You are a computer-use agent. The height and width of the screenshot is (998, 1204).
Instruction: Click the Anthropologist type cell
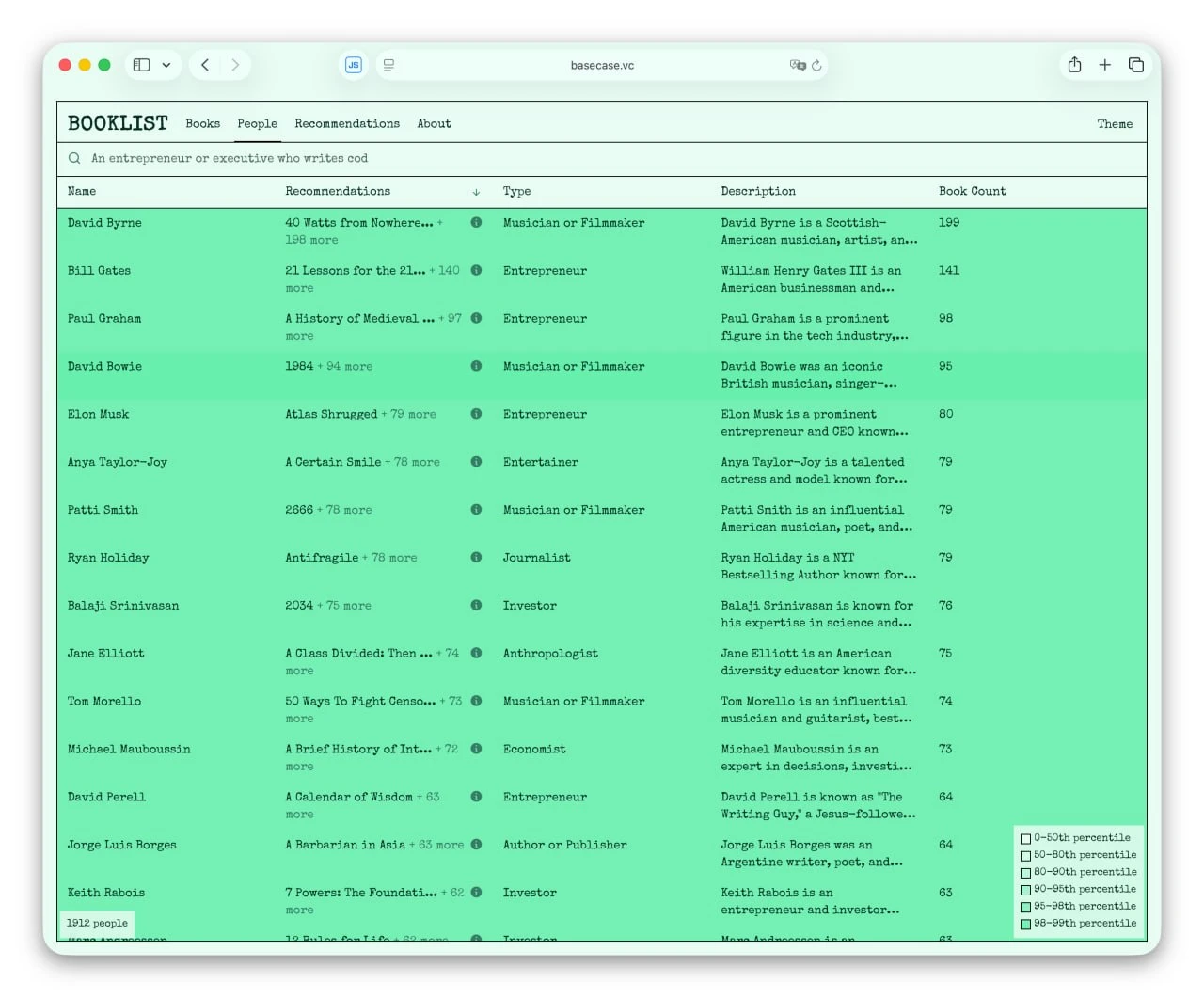point(550,654)
